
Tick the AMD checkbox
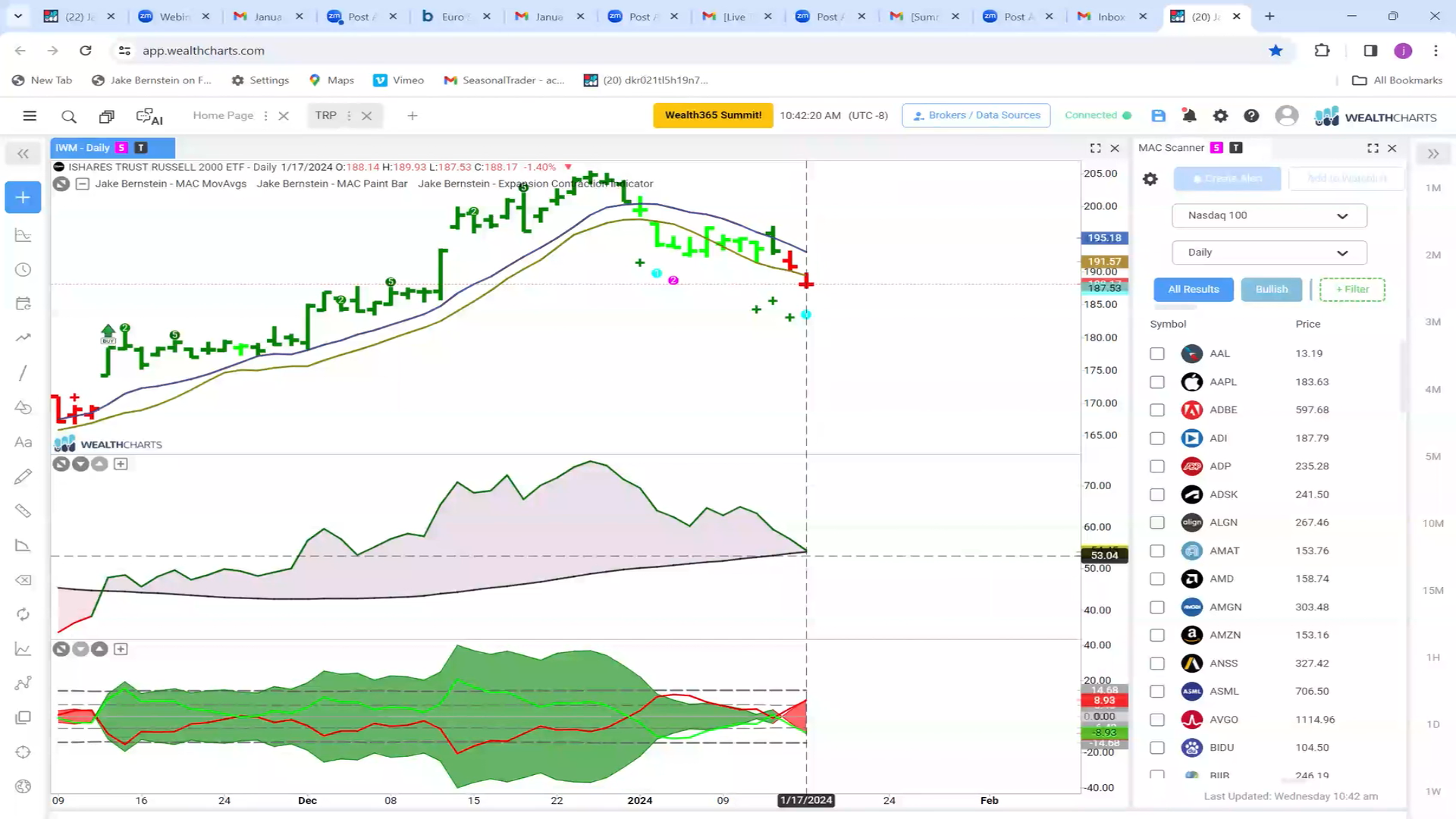click(x=1157, y=579)
